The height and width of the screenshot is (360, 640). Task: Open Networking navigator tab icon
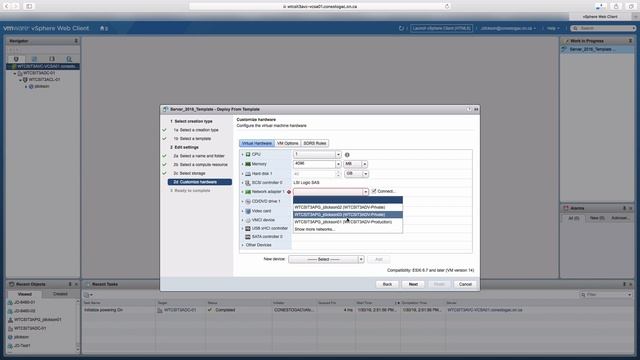69,59
